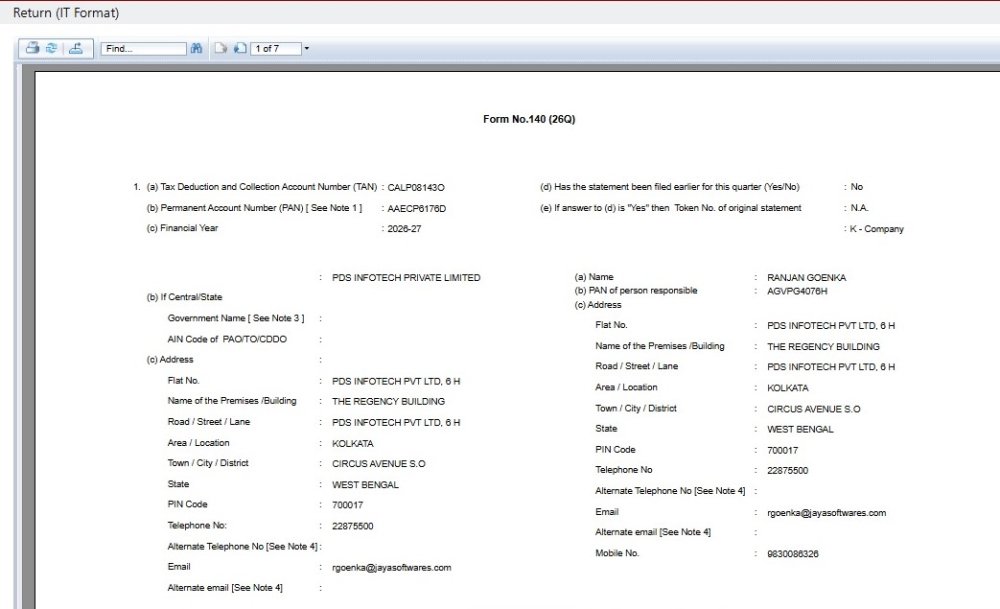Click the Refresh report icon

click(x=52, y=48)
